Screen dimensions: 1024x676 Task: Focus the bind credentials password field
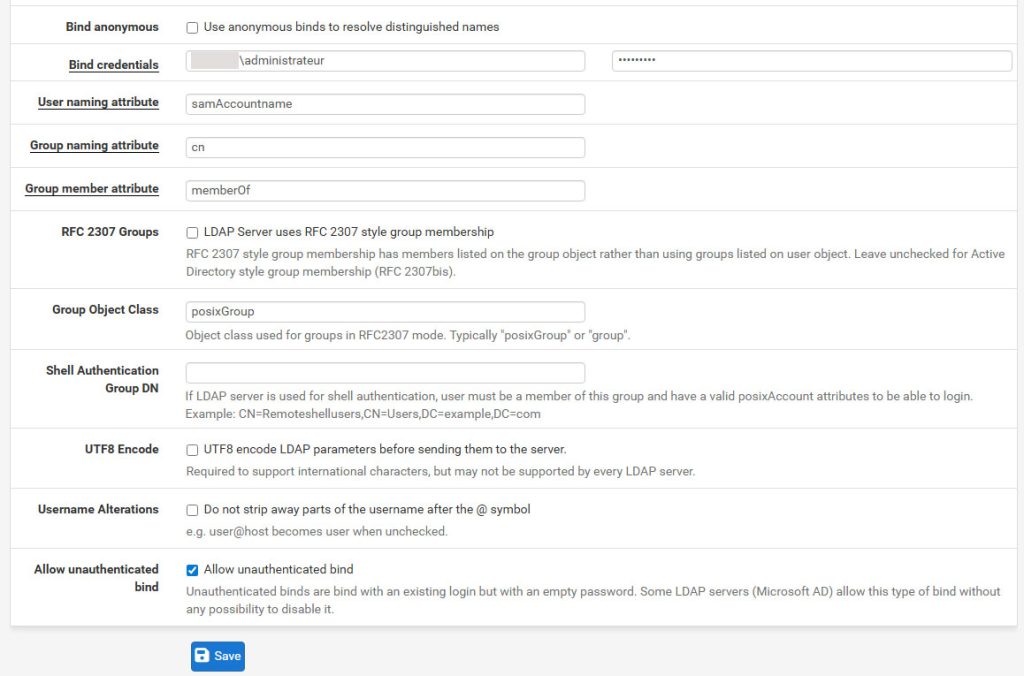coord(811,61)
